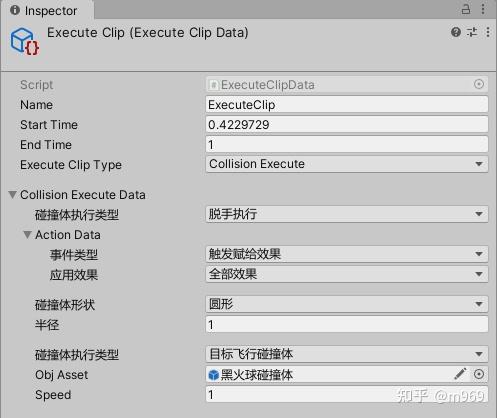This screenshot has height=418, width=497.
Task: Open the 事件类型 dropdown
Action: tap(347, 254)
